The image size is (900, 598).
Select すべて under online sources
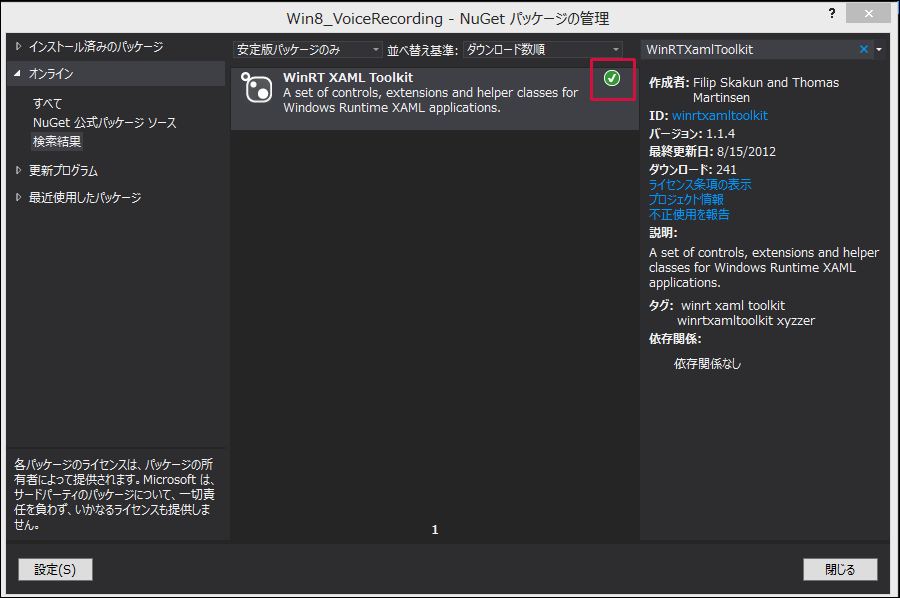[47, 103]
